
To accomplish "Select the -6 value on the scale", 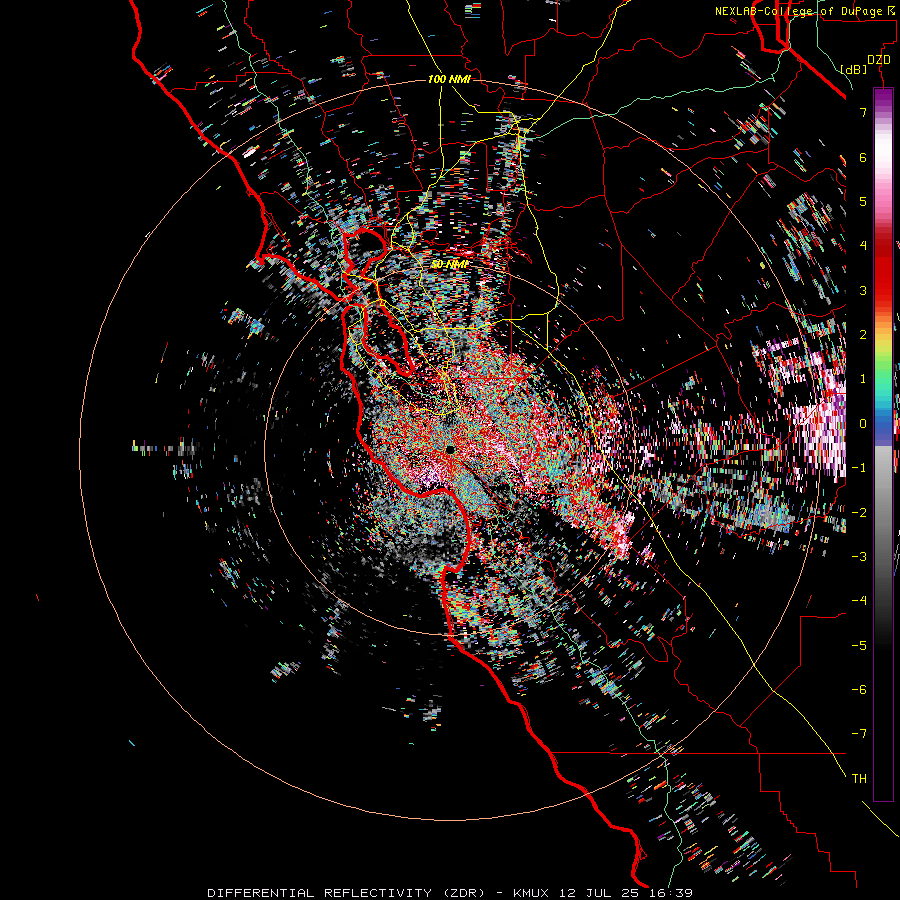I will 859,689.
